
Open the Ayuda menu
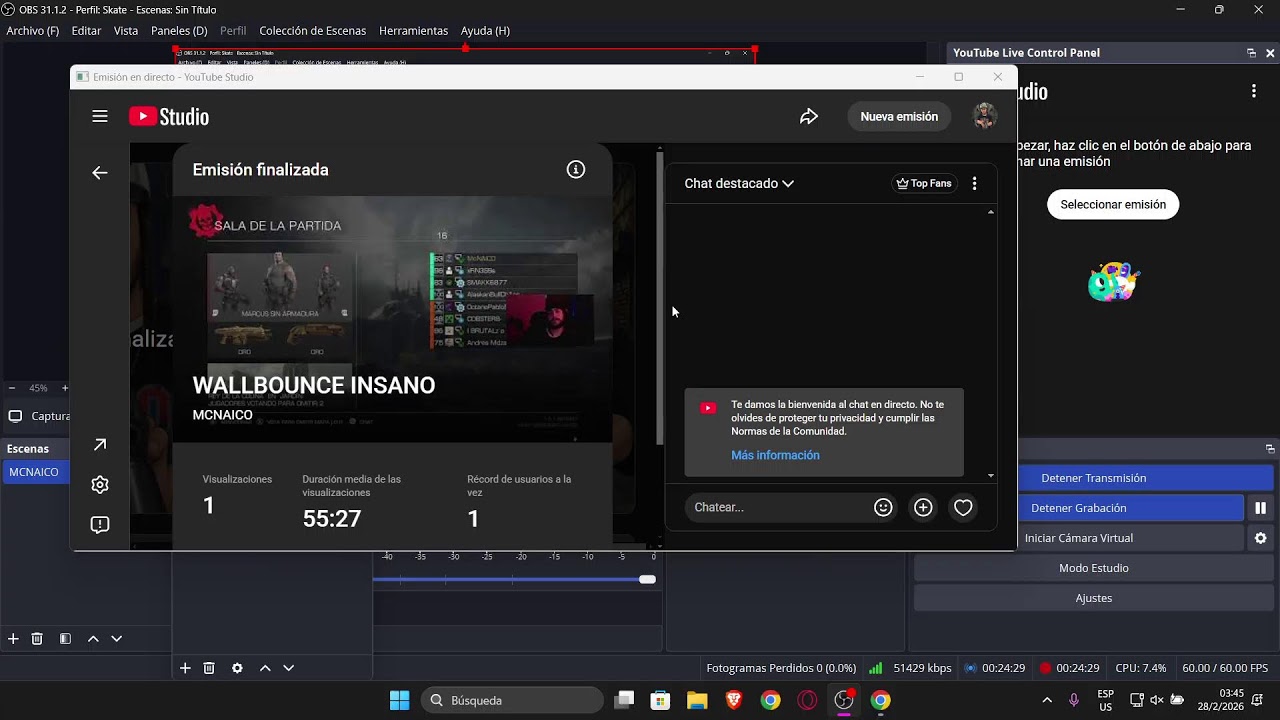tap(485, 31)
